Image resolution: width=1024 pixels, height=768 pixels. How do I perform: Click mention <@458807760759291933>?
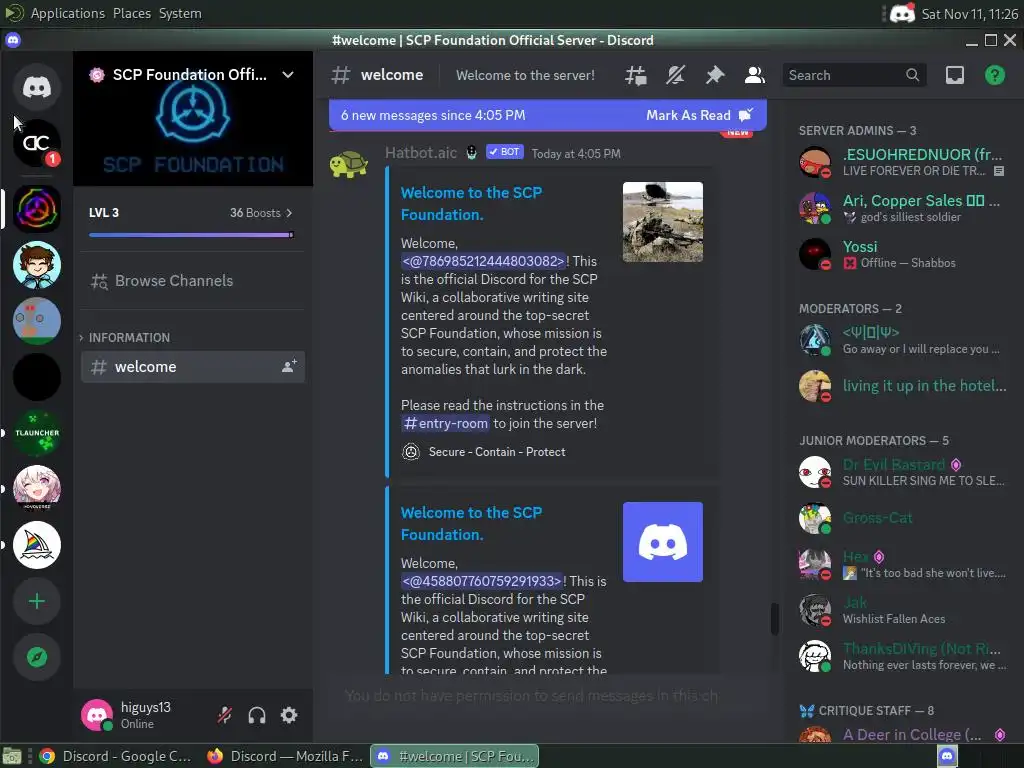click(x=481, y=581)
